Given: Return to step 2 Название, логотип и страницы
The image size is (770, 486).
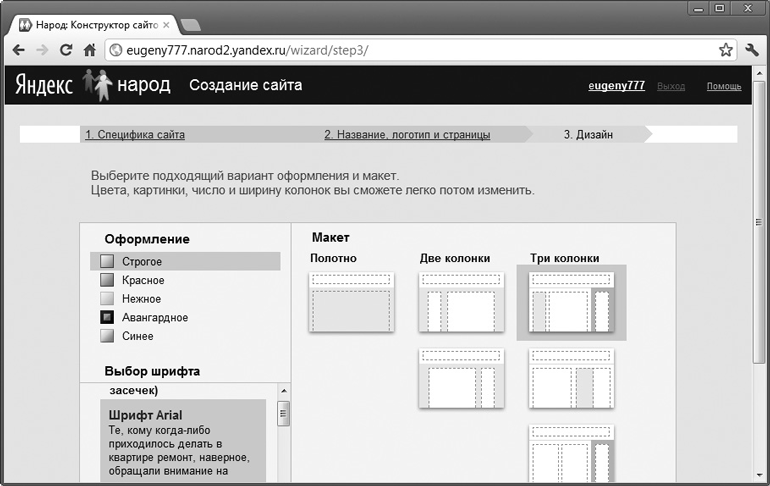Looking at the screenshot, I should (x=407, y=134).
